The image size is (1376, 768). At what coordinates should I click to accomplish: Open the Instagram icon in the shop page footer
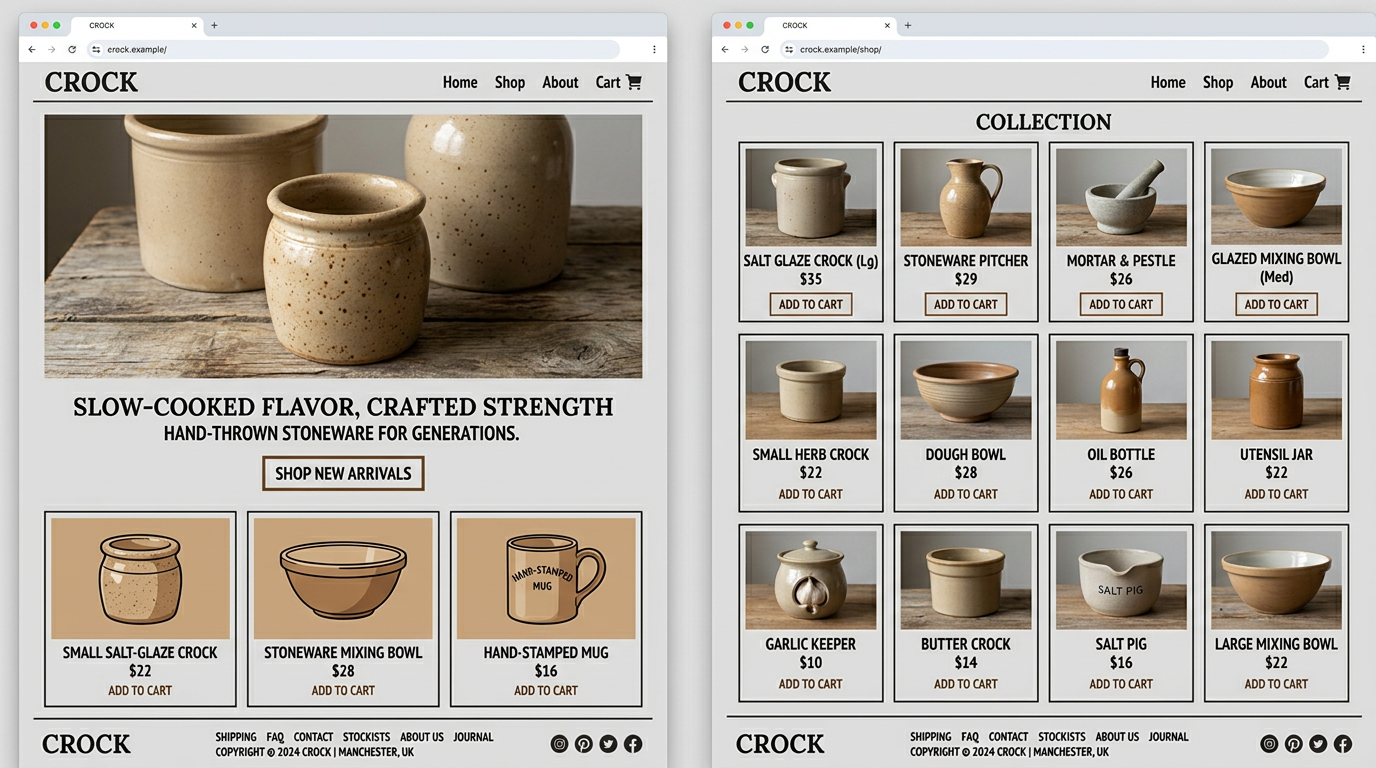[x=1269, y=744]
